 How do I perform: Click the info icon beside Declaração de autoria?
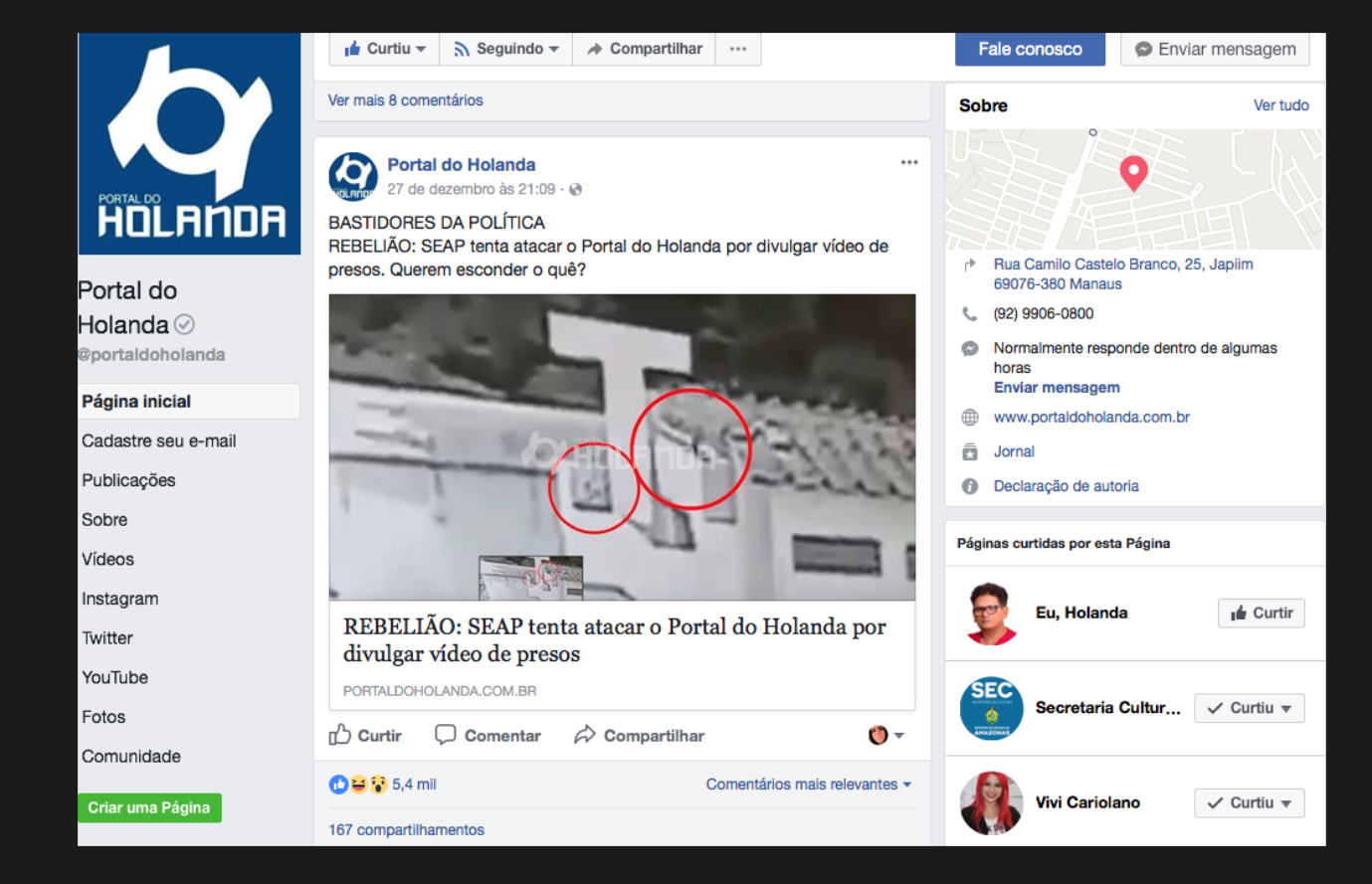[x=970, y=486]
